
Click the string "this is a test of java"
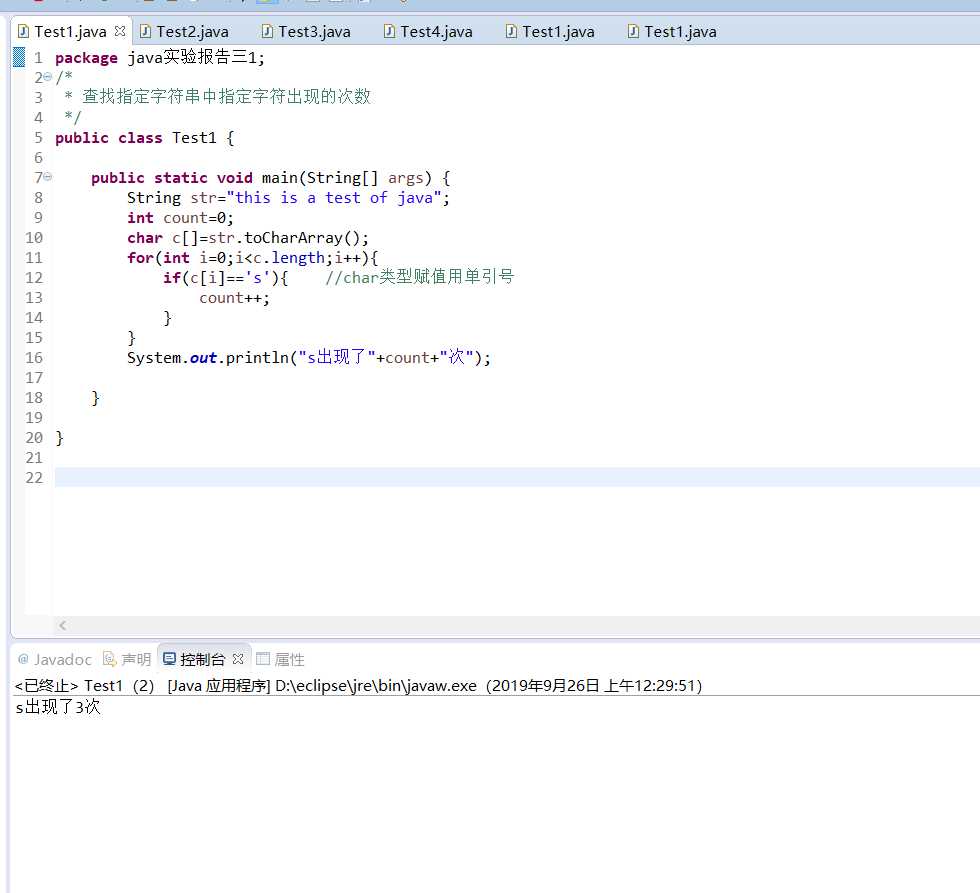[334, 197]
